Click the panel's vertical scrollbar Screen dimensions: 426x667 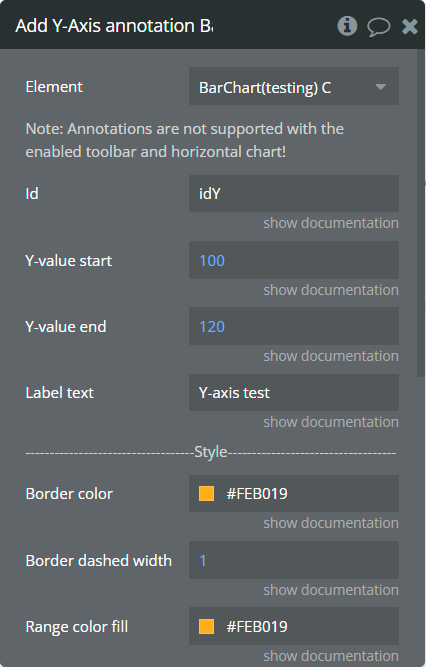pyautogui.click(x=420, y=213)
